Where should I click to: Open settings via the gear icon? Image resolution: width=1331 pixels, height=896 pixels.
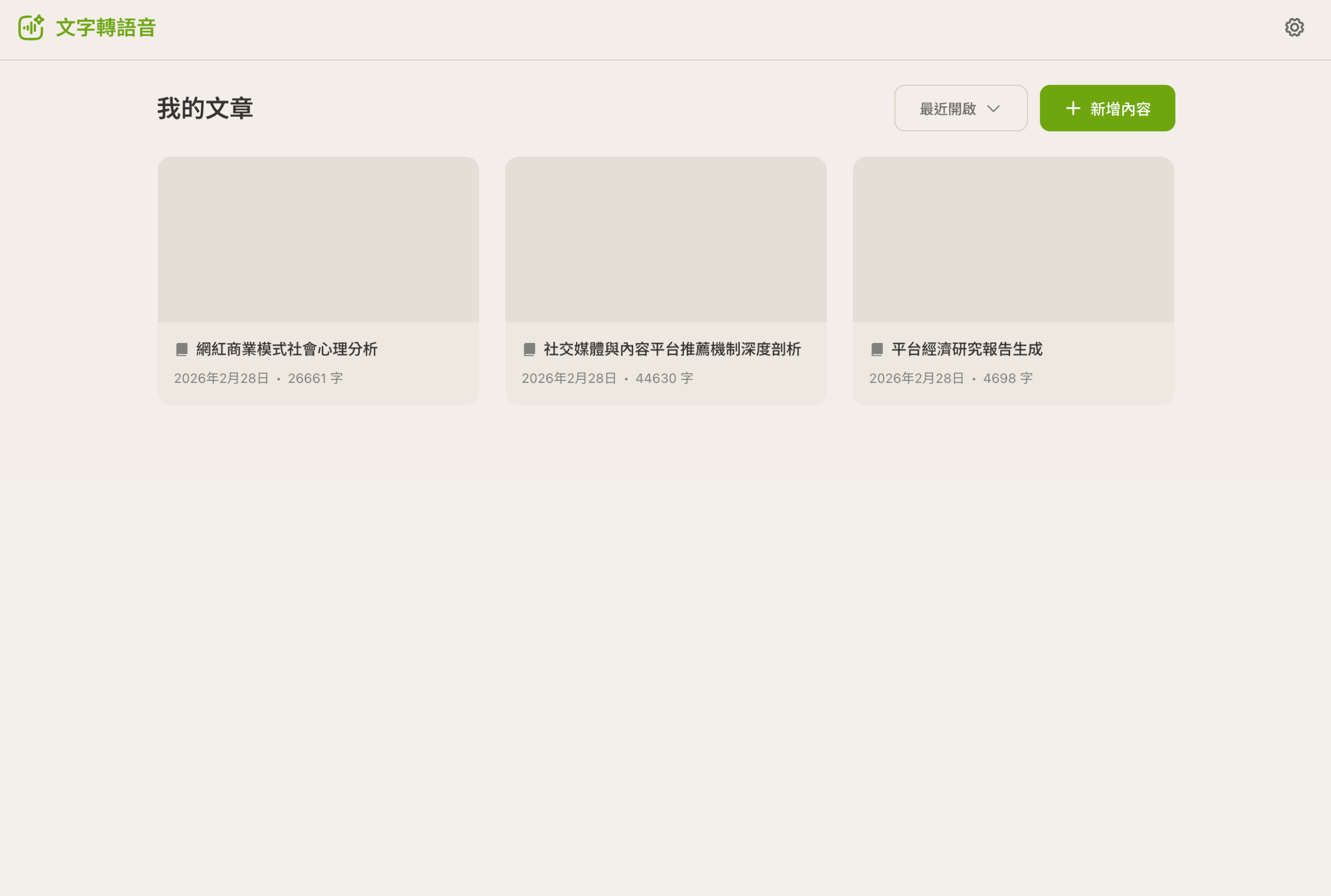[1294, 28]
